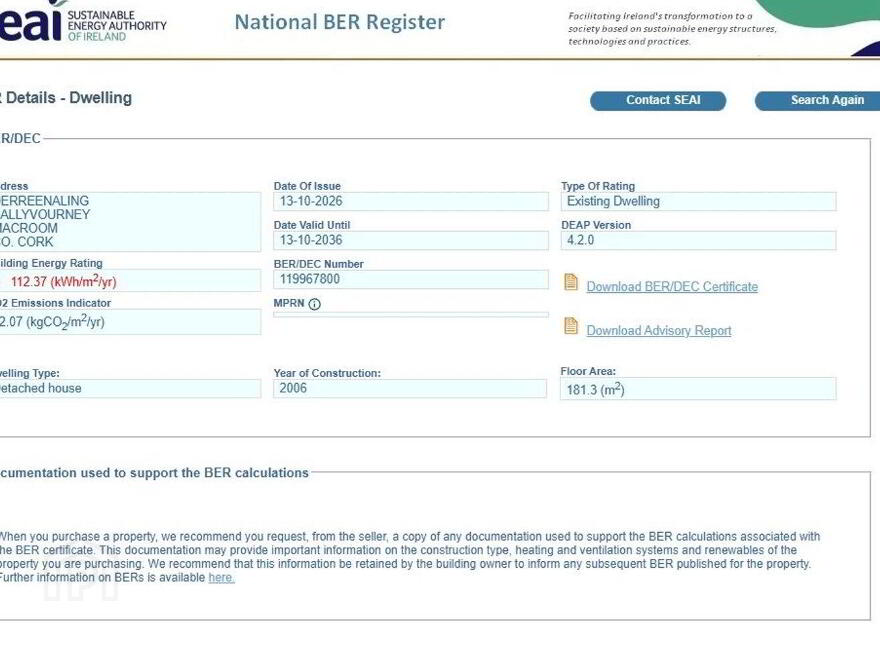The height and width of the screenshot is (645, 880).
Task: Click the Address text box
Action: [130, 222]
